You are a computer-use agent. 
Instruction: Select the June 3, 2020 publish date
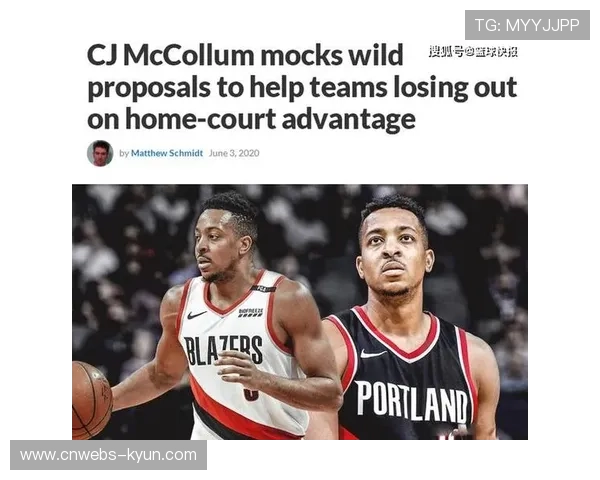(x=234, y=153)
